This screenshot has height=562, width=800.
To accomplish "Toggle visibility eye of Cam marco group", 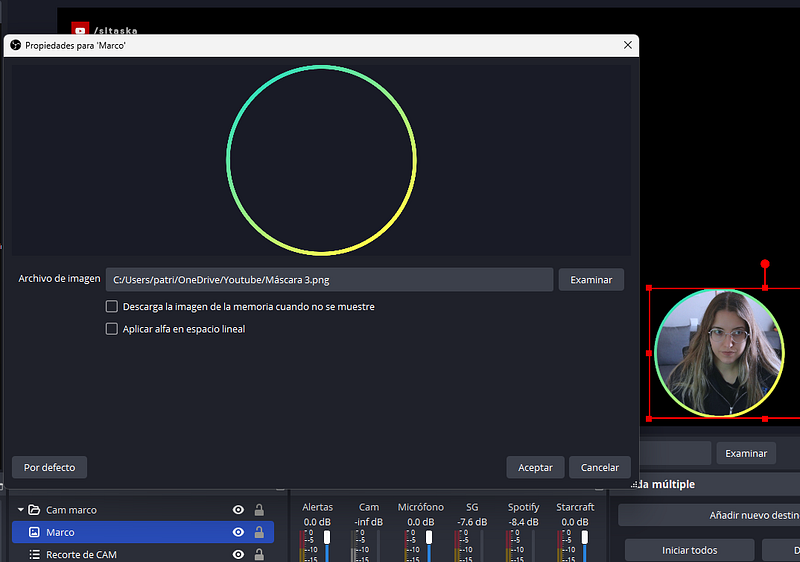I will coord(238,509).
